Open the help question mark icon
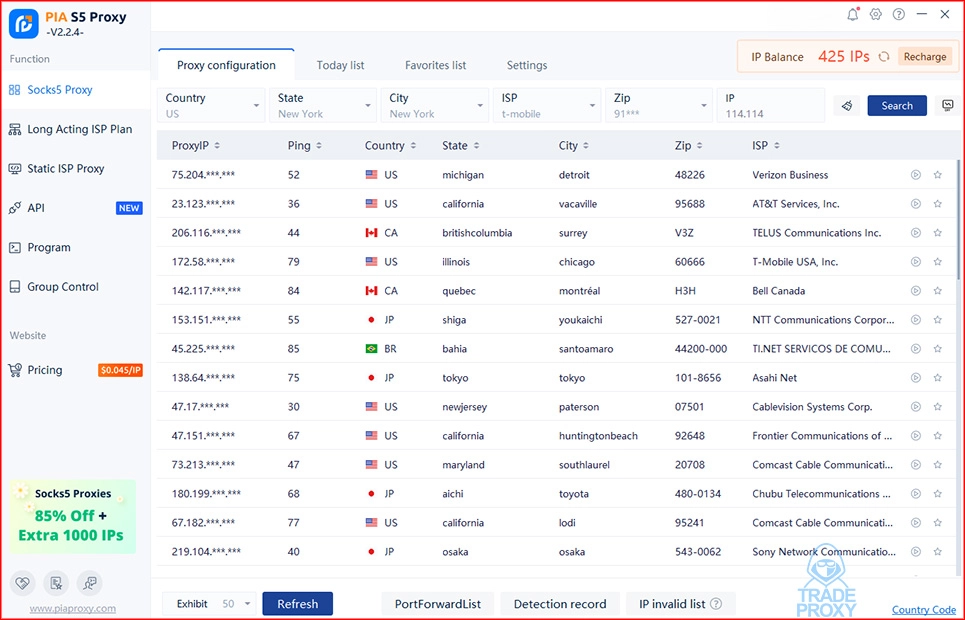 [x=899, y=14]
